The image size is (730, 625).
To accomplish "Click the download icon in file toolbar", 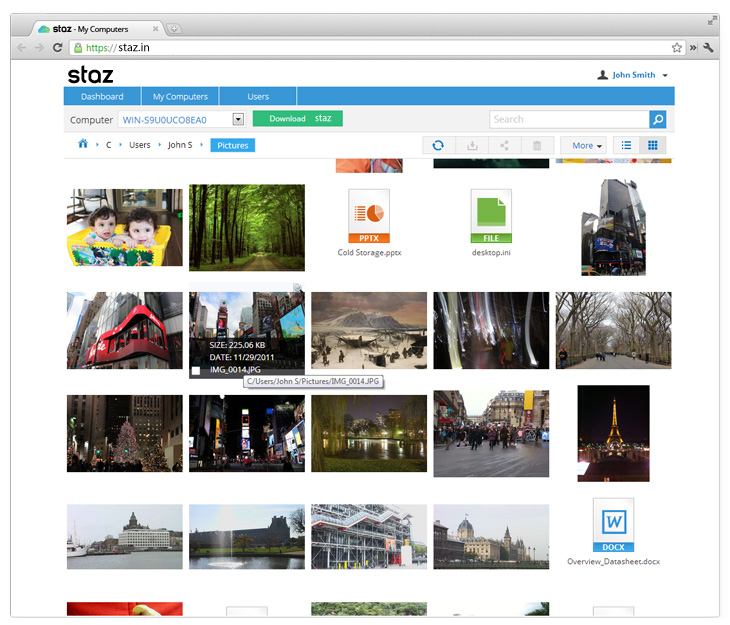I will click(x=471, y=146).
